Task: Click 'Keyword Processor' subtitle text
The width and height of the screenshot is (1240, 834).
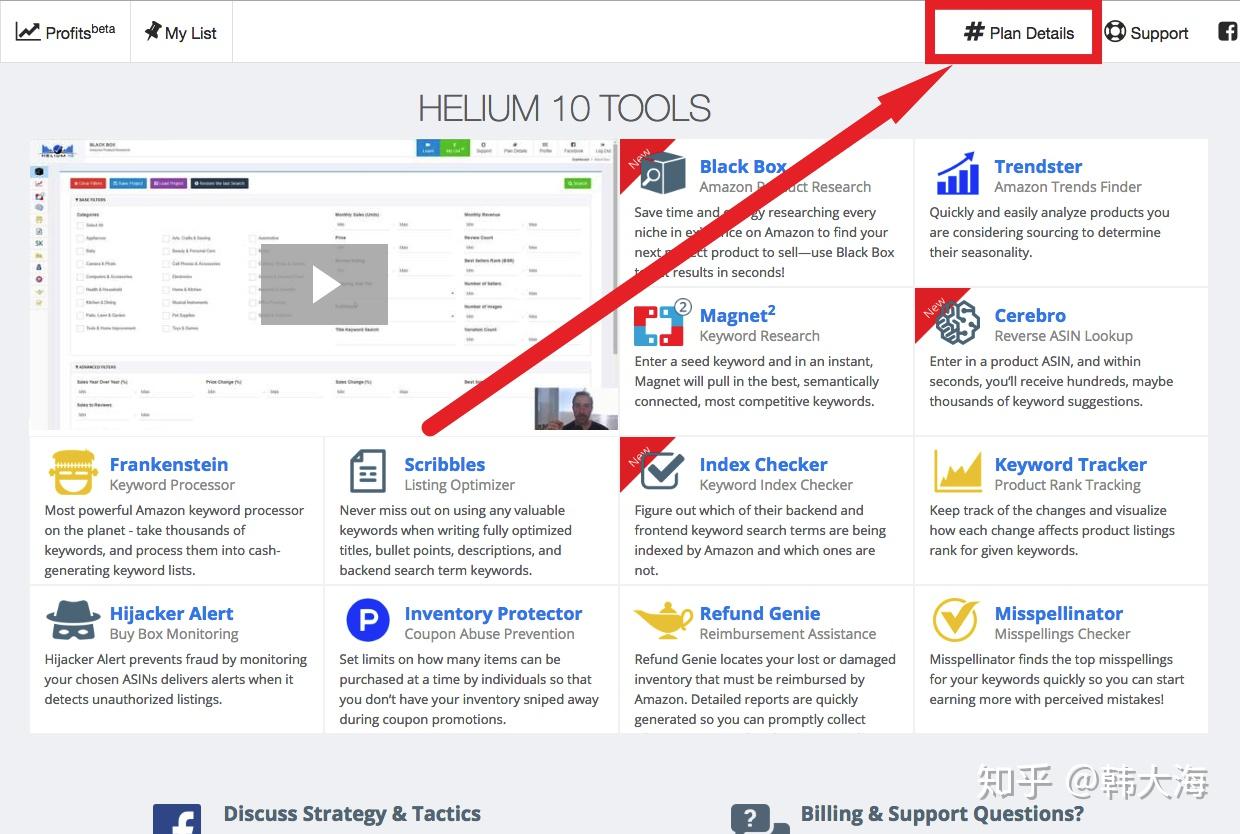Action: [172, 485]
